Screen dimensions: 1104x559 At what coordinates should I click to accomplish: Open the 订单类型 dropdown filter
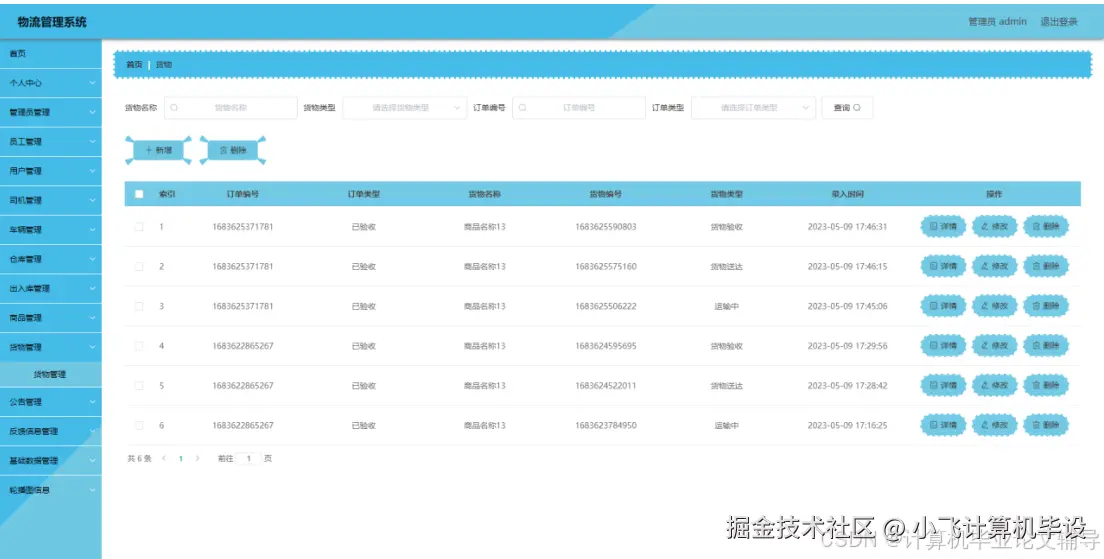tap(753, 108)
